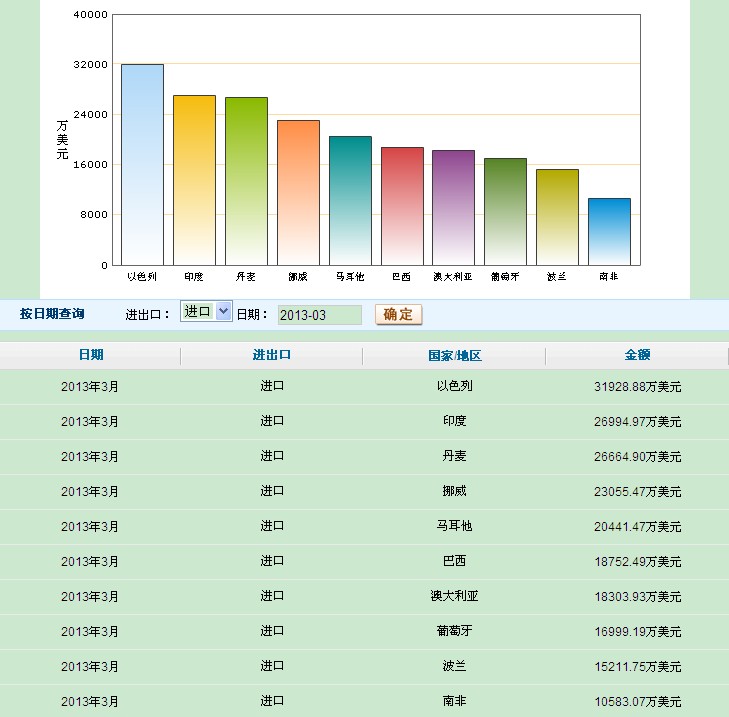
Task: Select the yellow 印度 bar in chart
Action: tap(194, 180)
